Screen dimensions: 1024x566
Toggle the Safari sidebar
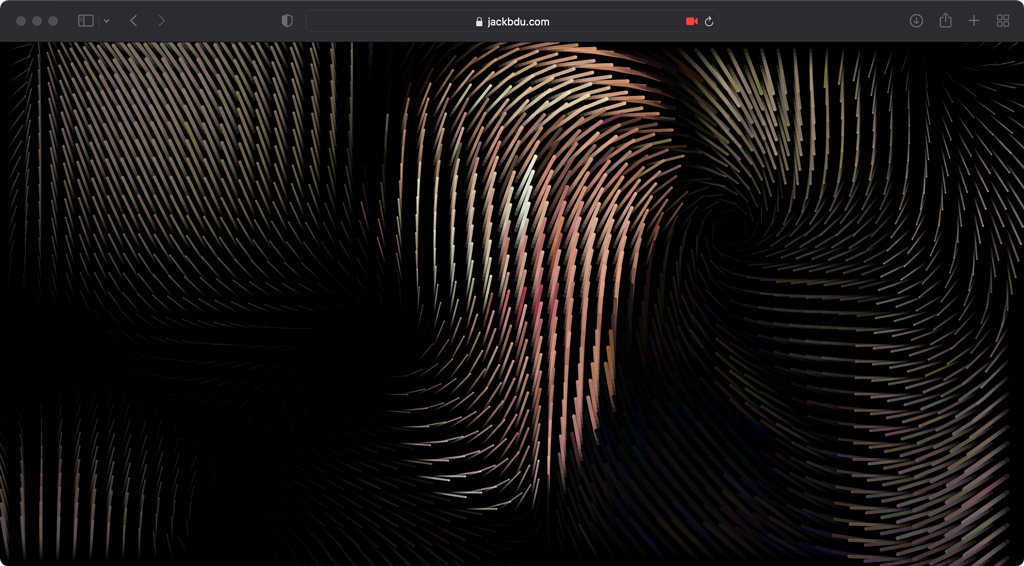[x=86, y=21]
